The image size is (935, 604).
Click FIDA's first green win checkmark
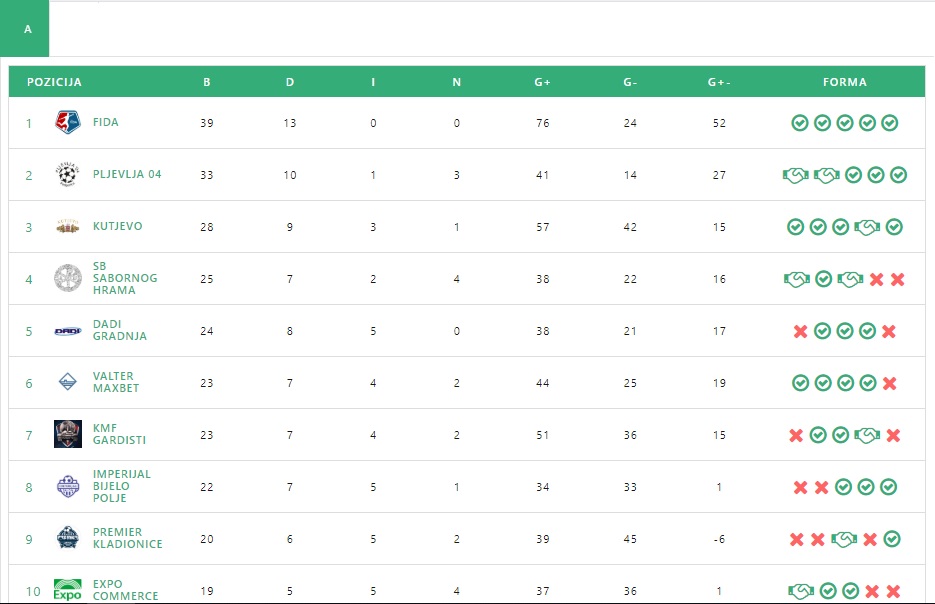[799, 123]
